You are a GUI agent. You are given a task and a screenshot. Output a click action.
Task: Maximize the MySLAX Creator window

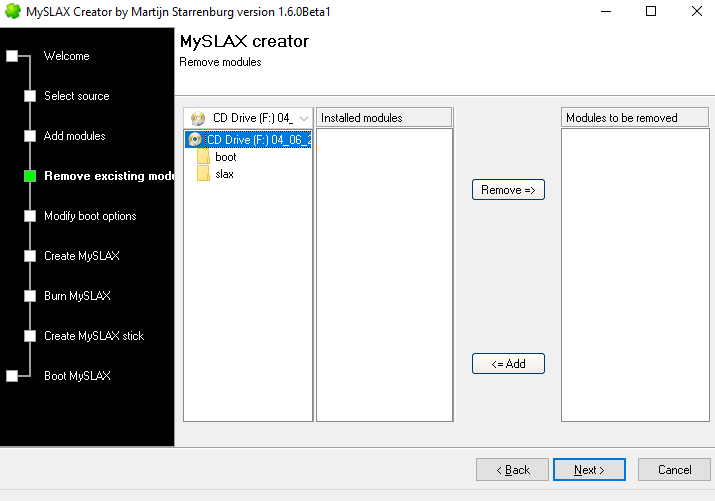click(651, 11)
